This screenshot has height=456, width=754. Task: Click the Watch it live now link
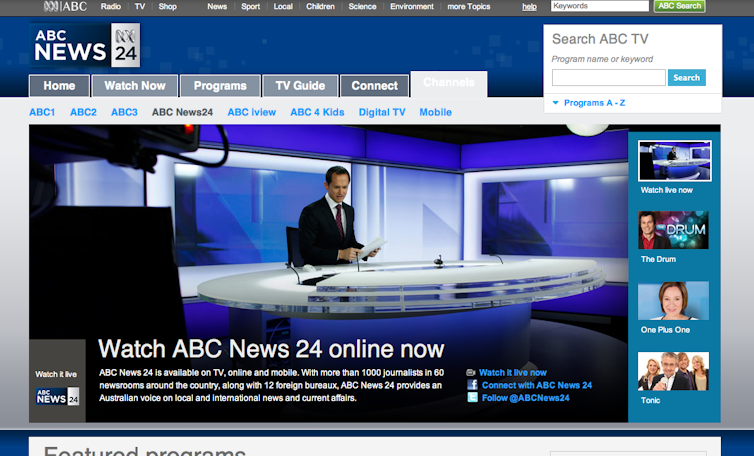[x=513, y=372]
